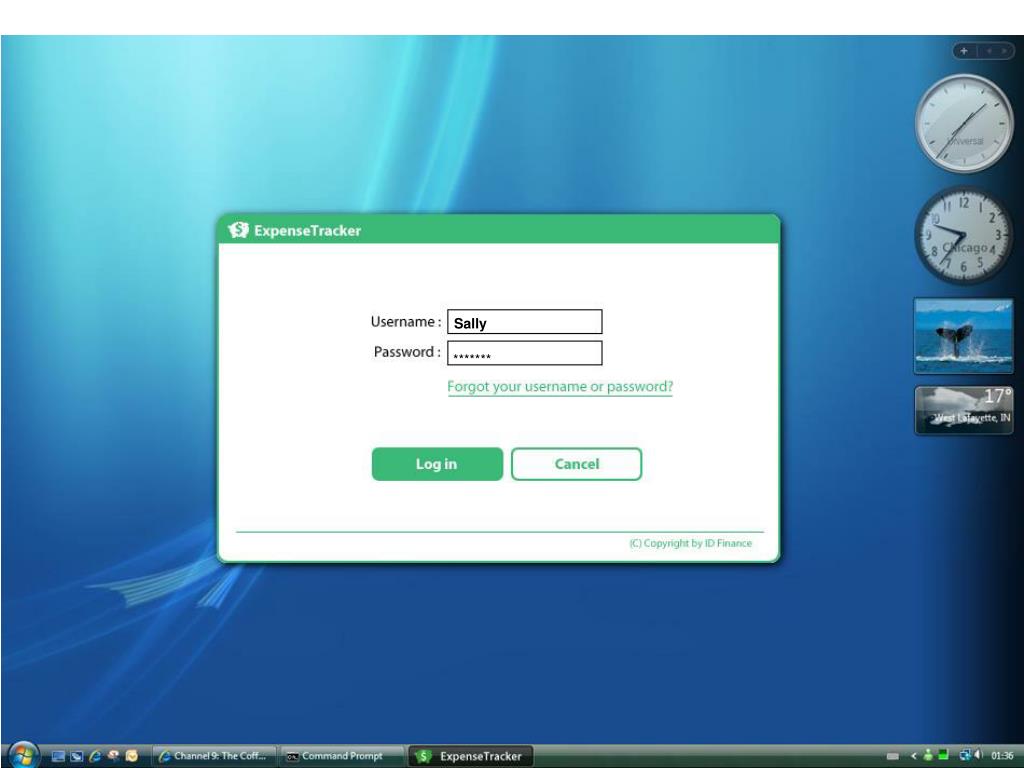This screenshot has width=1024, height=768.
Task: Click the yellow quick launch icon
Action: pos(132,756)
